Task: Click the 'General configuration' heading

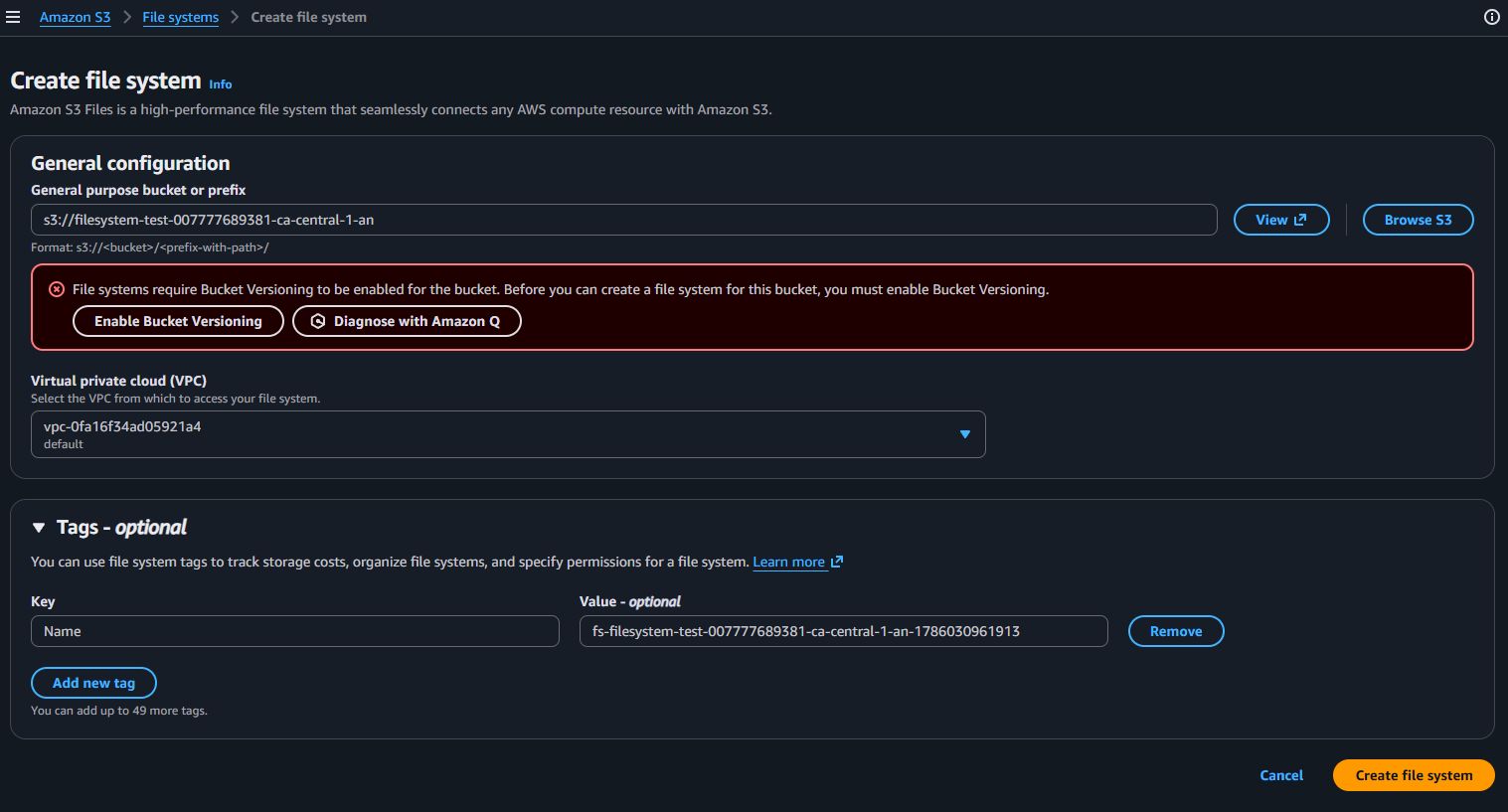Action: (130, 163)
